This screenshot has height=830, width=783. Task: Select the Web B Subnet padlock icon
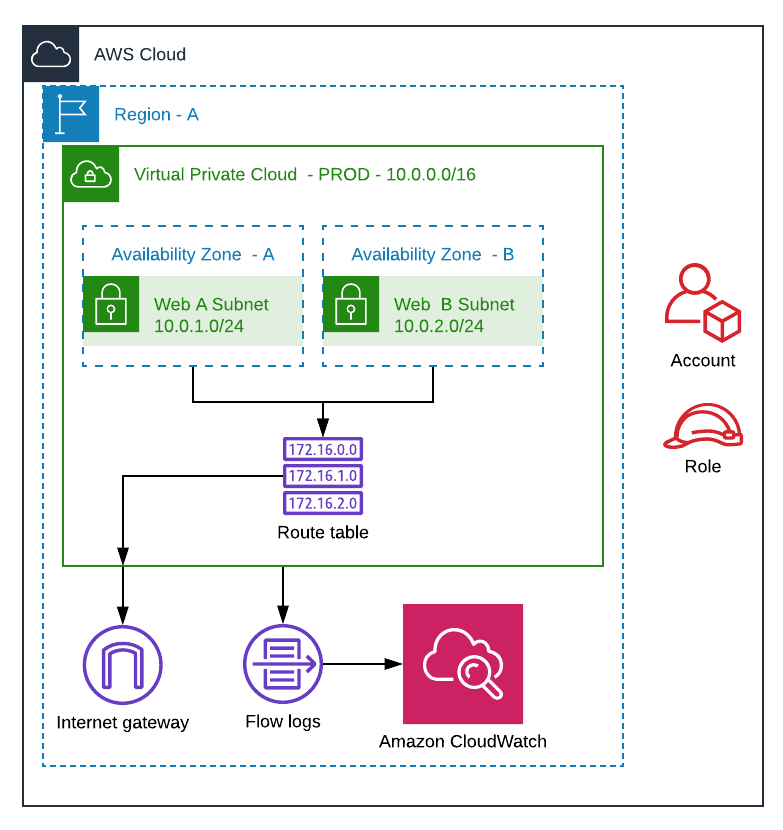[x=351, y=304]
